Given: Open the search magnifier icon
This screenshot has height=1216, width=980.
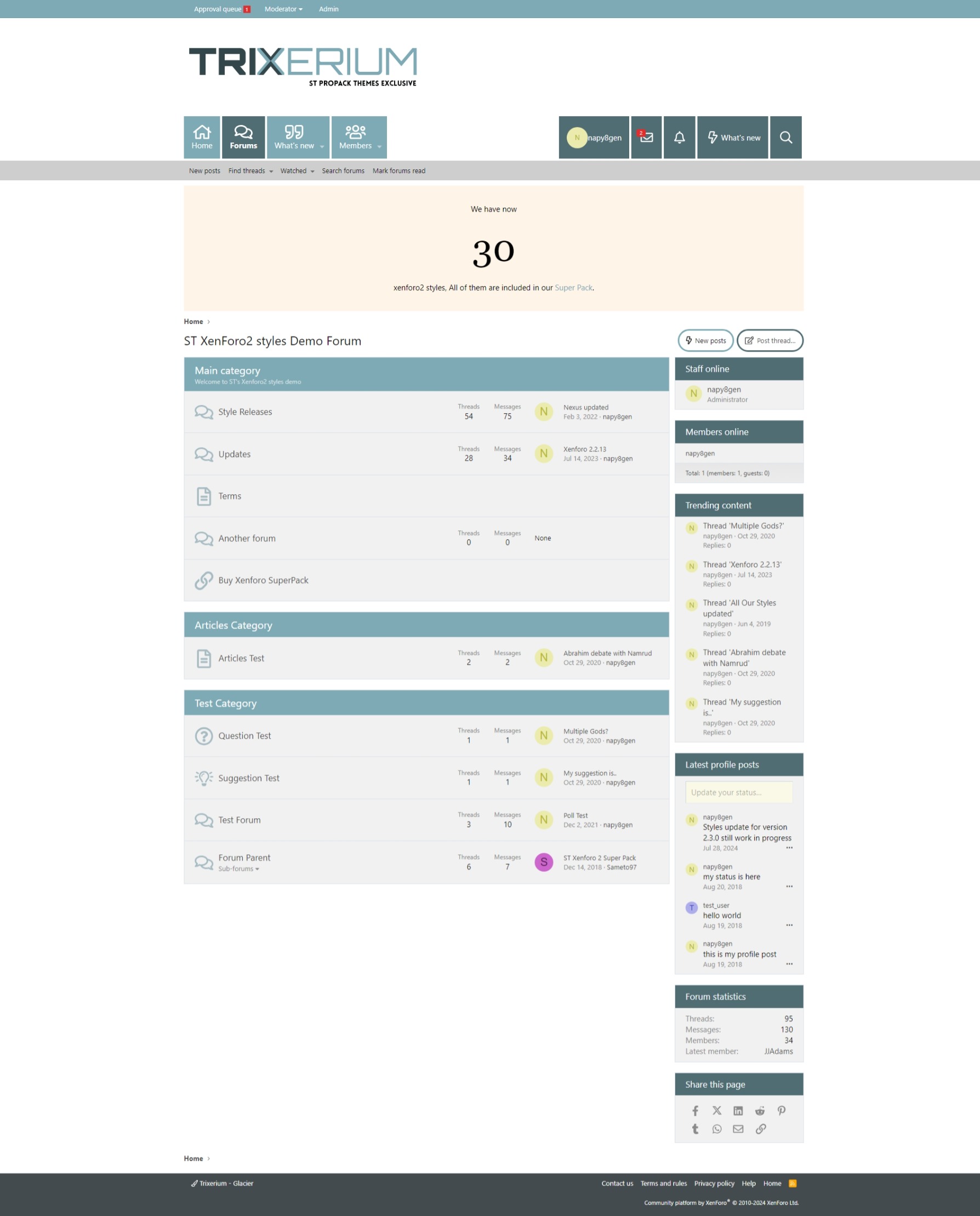Looking at the screenshot, I should (786, 137).
